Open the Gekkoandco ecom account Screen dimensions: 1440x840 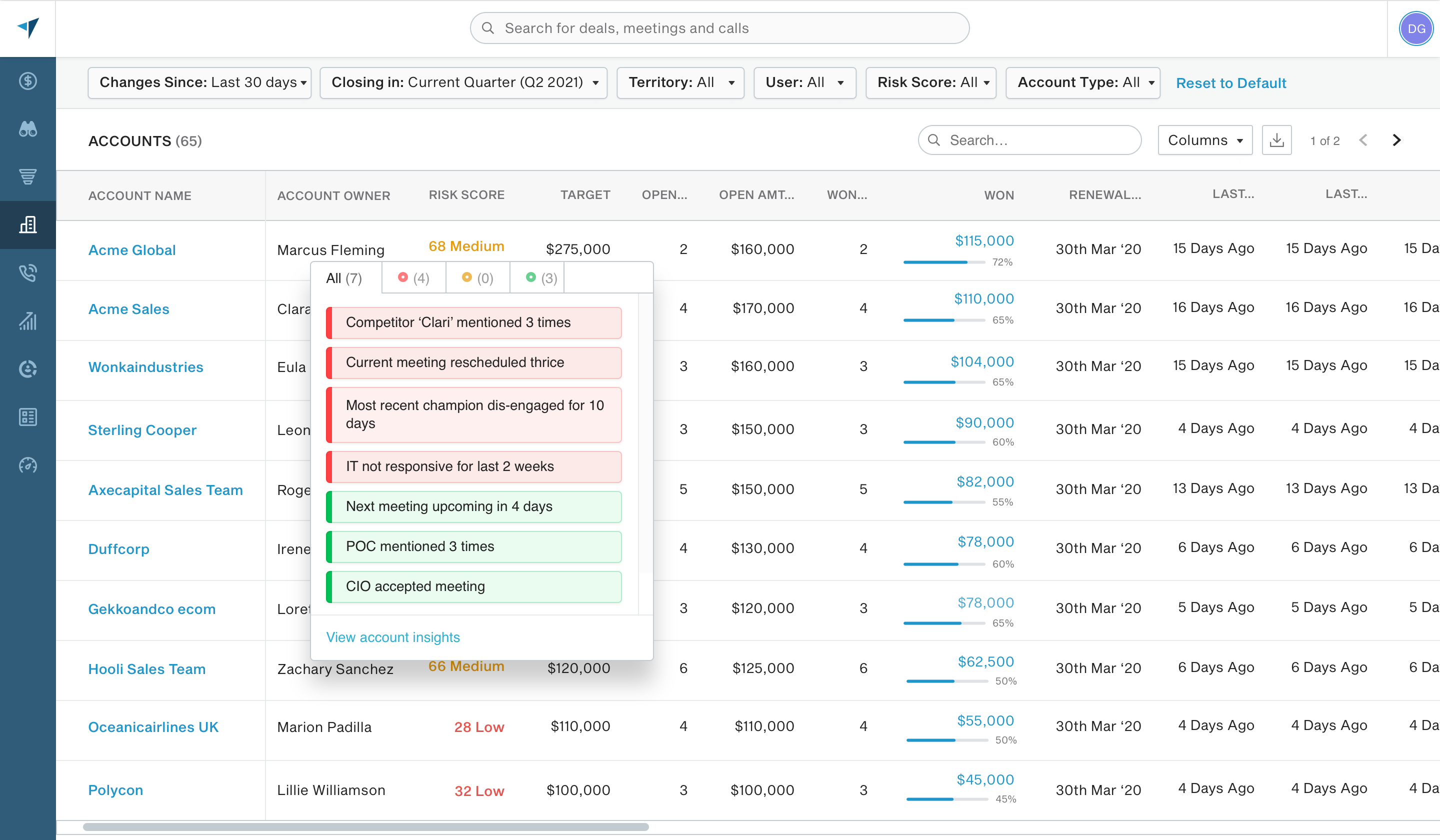click(152, 609)
